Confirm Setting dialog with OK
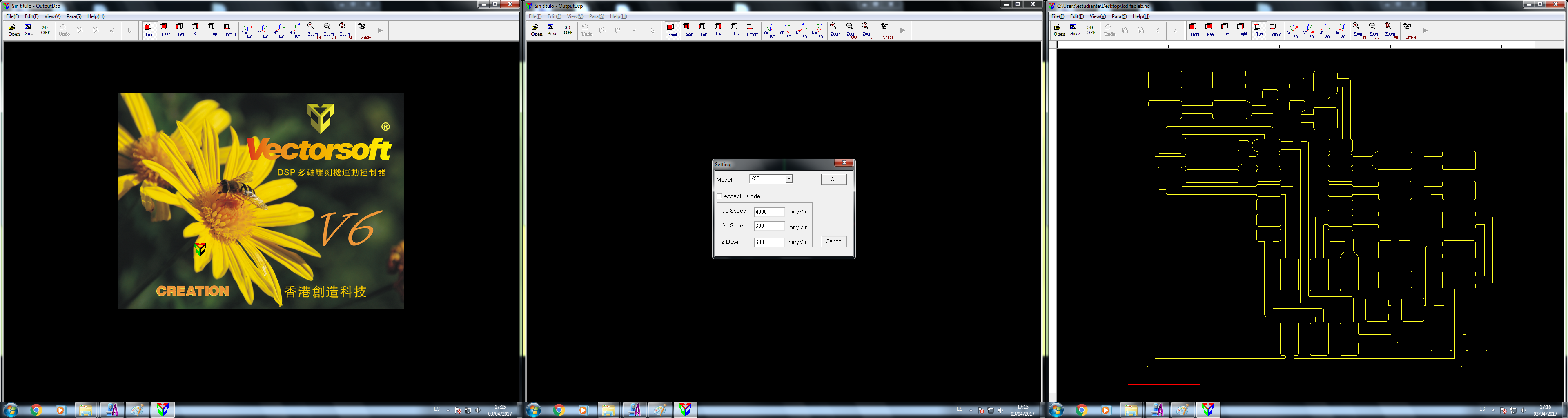This screenshot has width=1568, height=418. pos(833,179)
